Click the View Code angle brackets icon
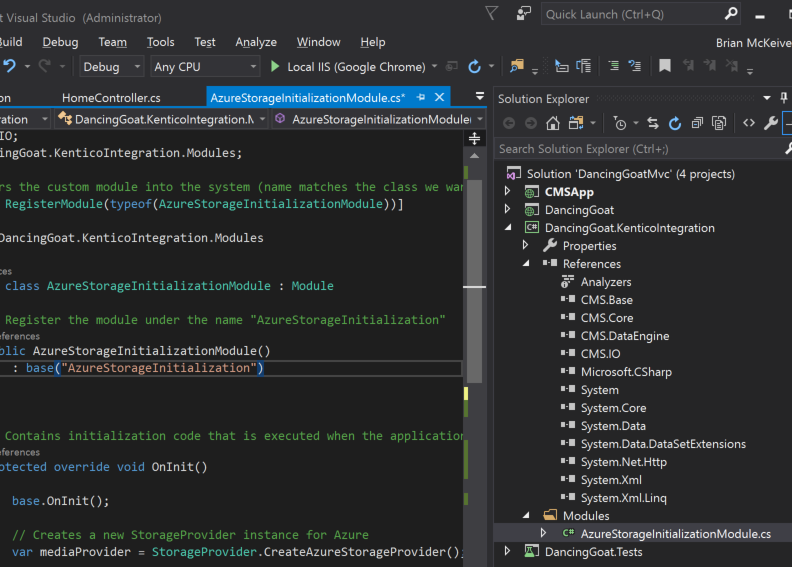Viewport: 792px width, 567px height. coord(749,123)
